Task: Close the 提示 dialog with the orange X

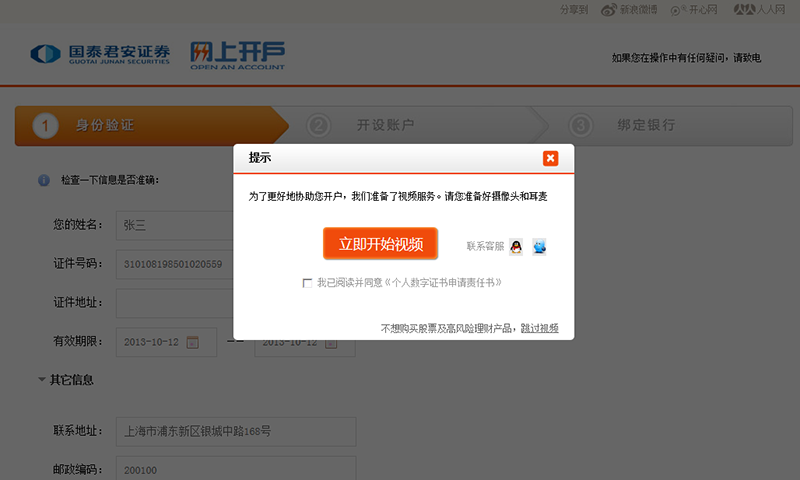Action: [x=550, y=158]
